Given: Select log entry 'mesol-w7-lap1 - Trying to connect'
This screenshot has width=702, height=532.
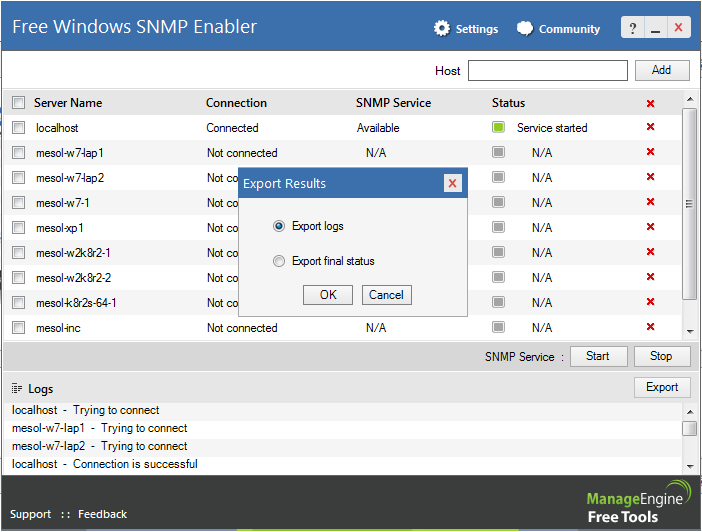Looking at the screenshot, I should click(99, 428).
